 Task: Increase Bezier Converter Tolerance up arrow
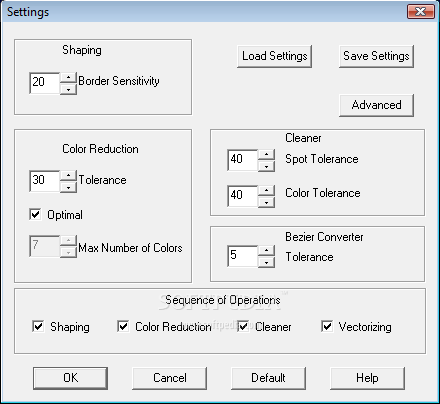[266, 250]
